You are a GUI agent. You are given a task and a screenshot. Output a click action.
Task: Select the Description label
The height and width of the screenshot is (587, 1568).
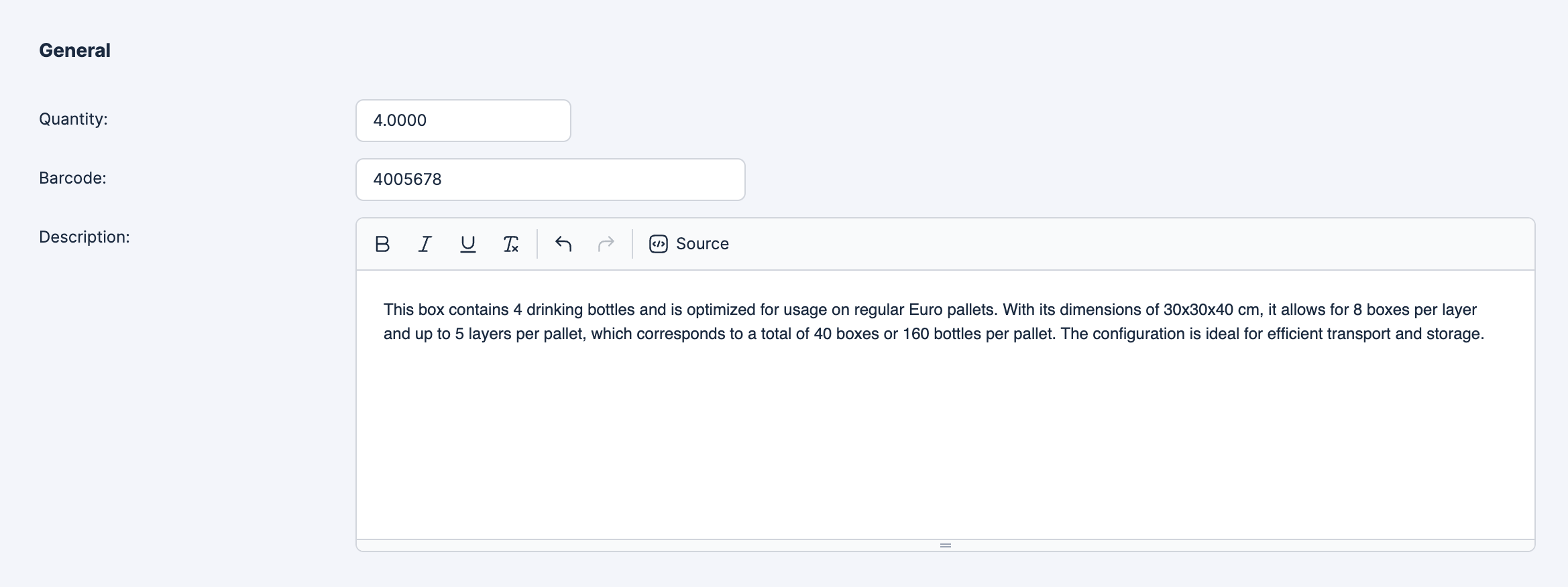pos(85,237)
